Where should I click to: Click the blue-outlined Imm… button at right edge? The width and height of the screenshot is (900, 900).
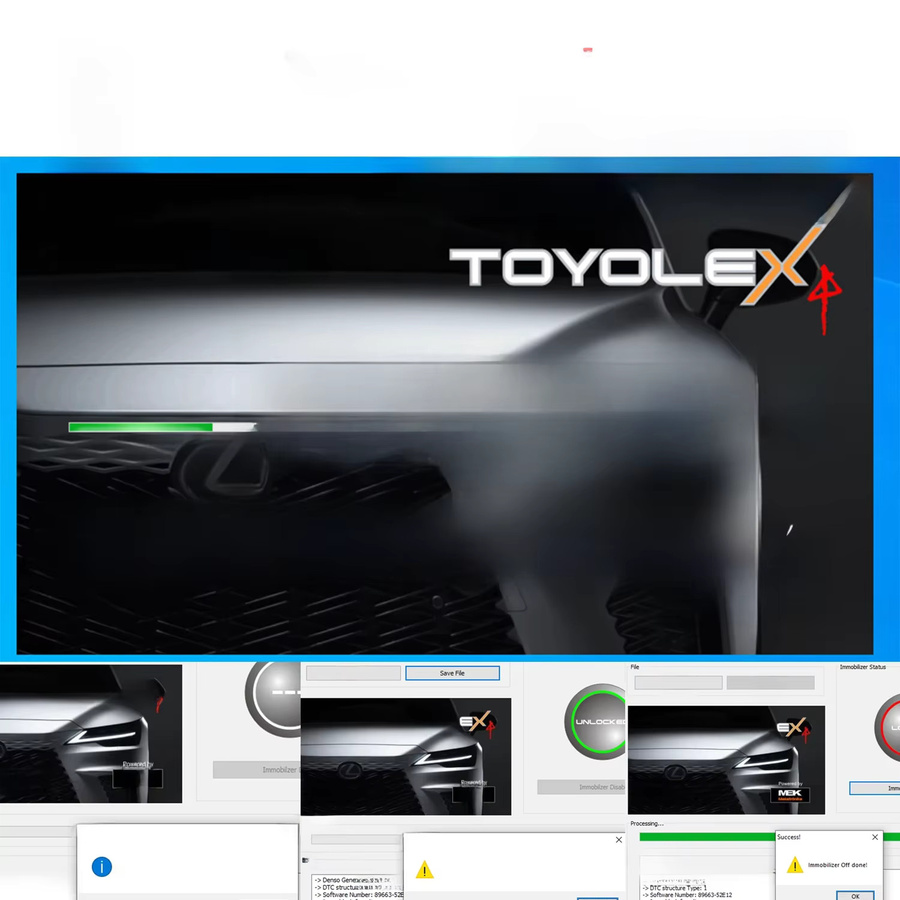(x=875, y=788)
